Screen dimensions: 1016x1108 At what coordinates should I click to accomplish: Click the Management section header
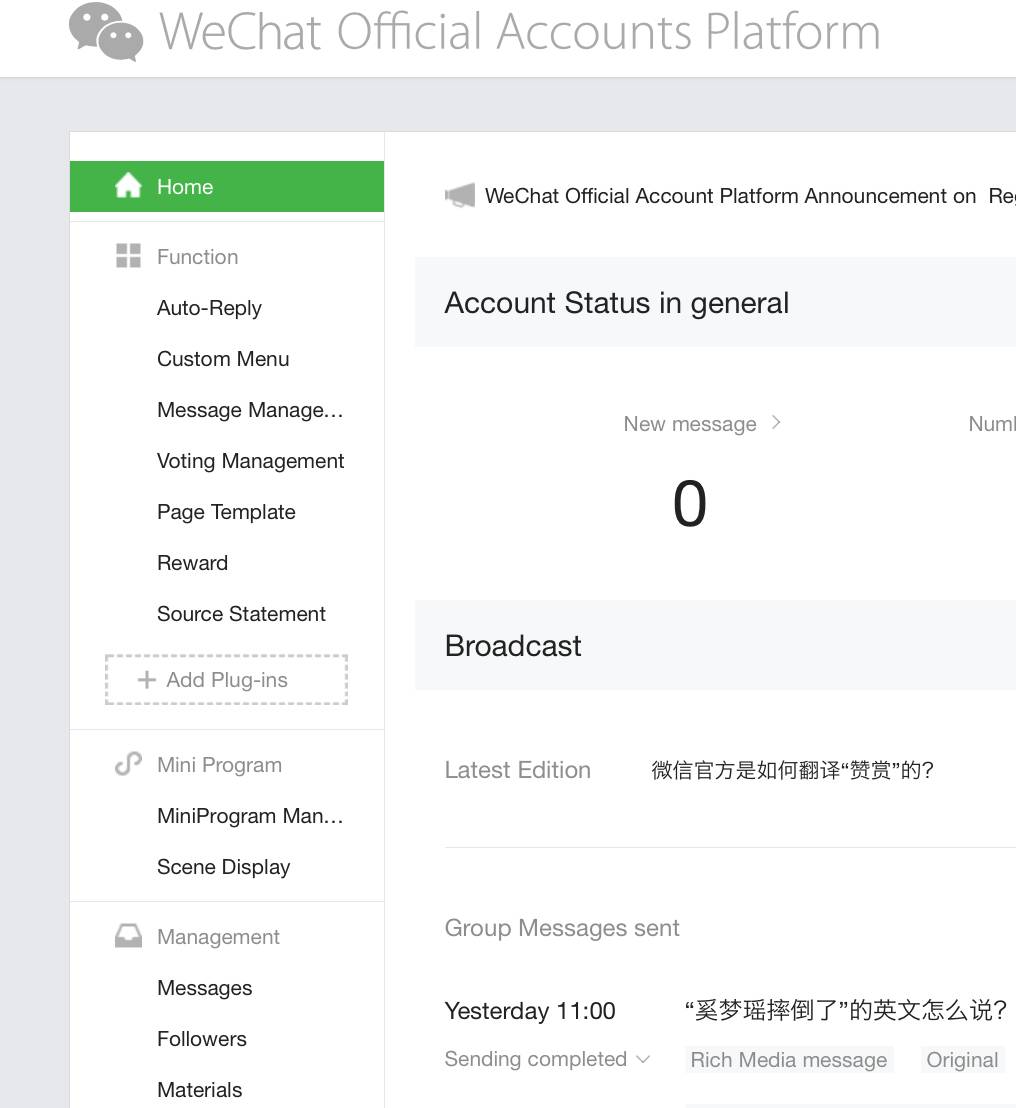pos(218,937)
